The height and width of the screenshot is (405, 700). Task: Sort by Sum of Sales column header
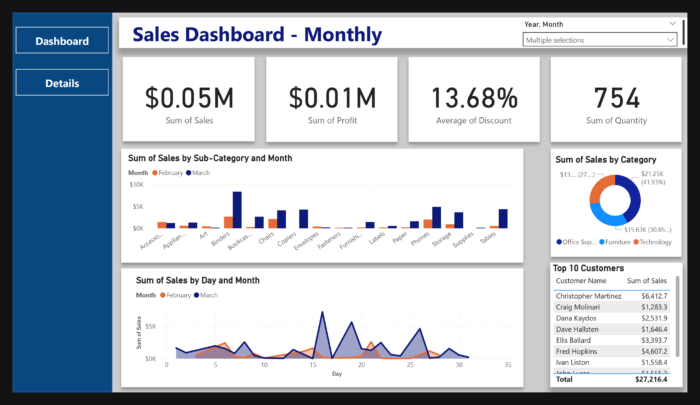click(x=646, y=282)
